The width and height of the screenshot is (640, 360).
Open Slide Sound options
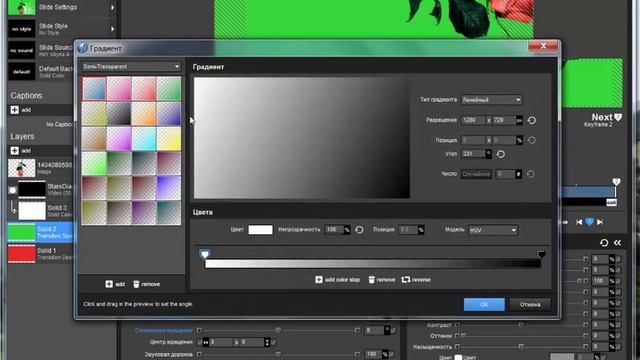pyautogui.click(x=40, y=50)
